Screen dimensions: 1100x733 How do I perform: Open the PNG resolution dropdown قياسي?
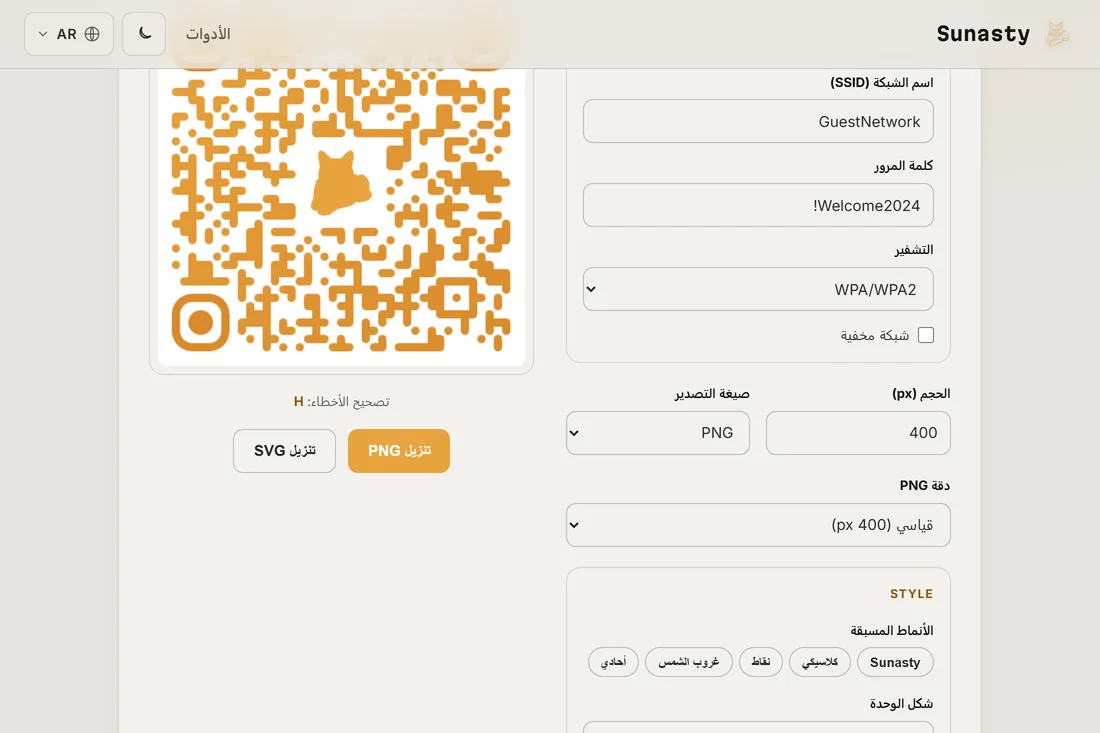pyautogui.click(x=758, y=525)
